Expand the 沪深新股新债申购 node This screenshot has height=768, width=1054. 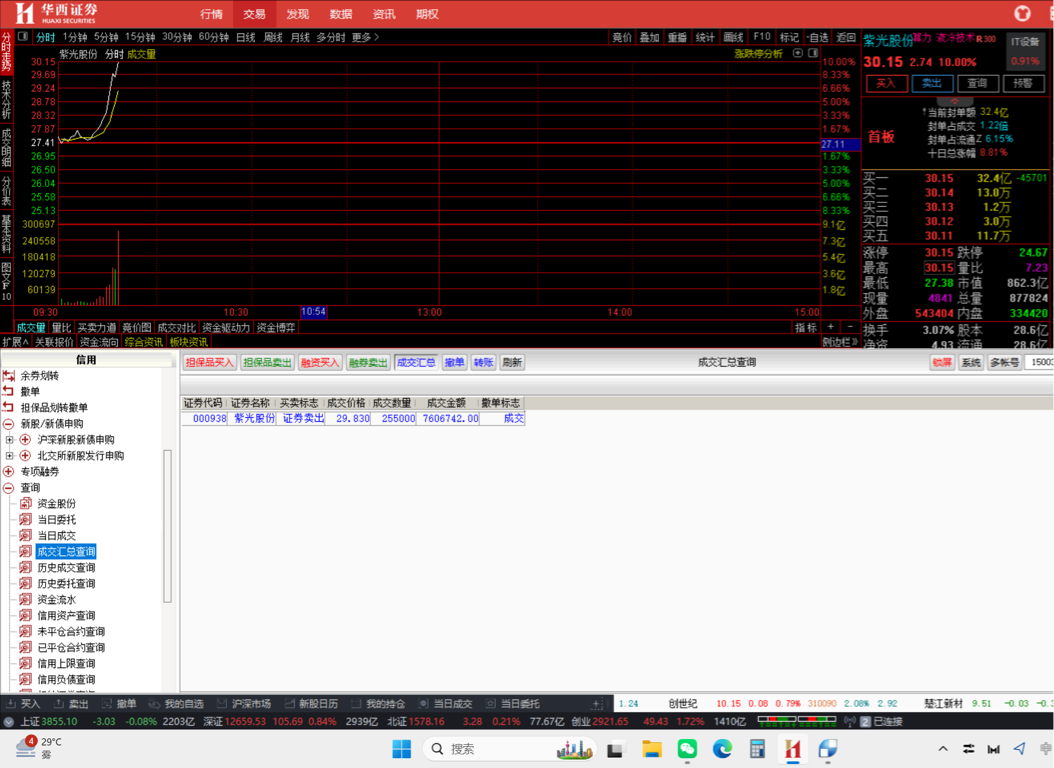click(x=9, y=439)
